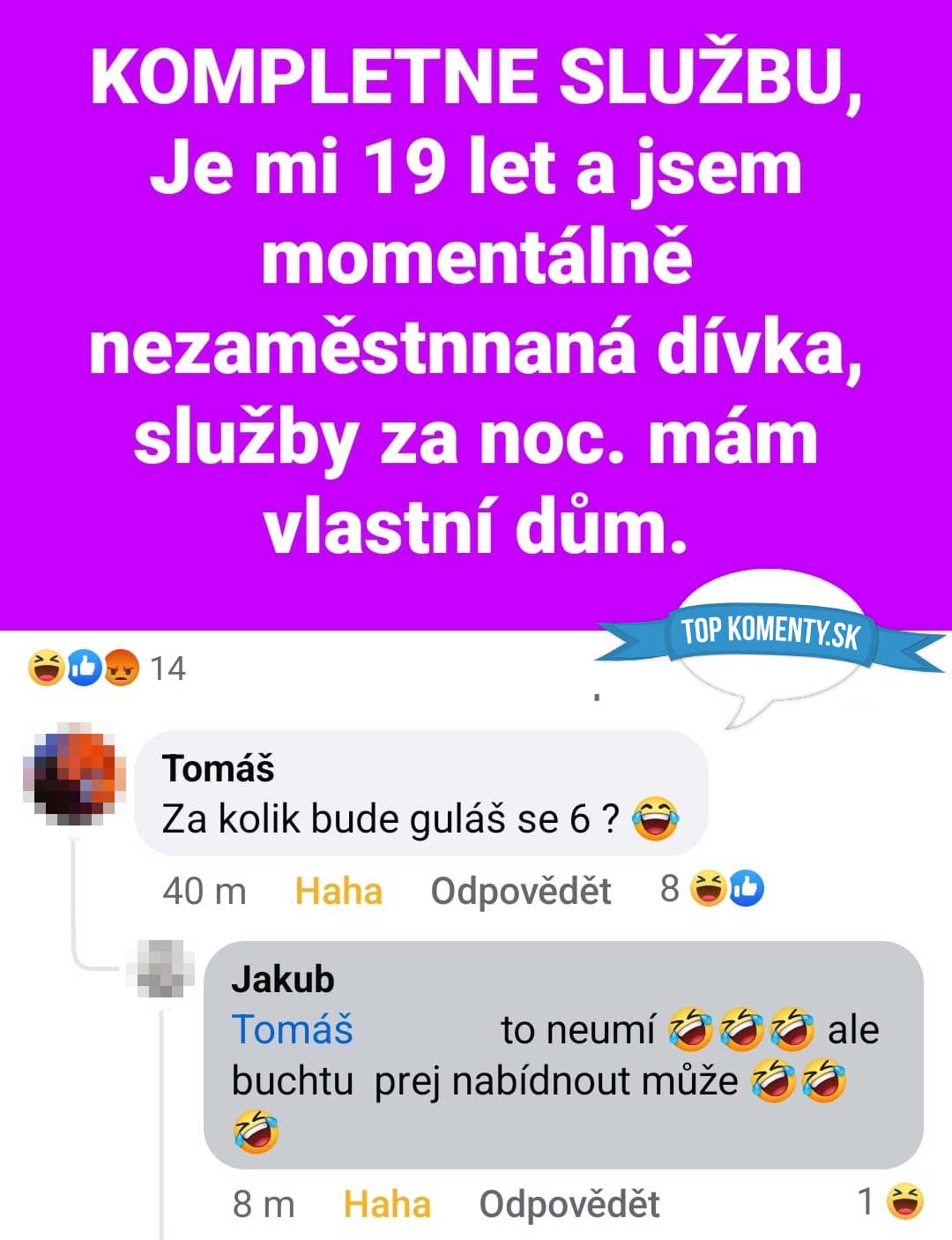Screen dimensions: 952x1240
Task: Click the 8 m timestamp on Jakub's reply
Action: [264, 1204]
